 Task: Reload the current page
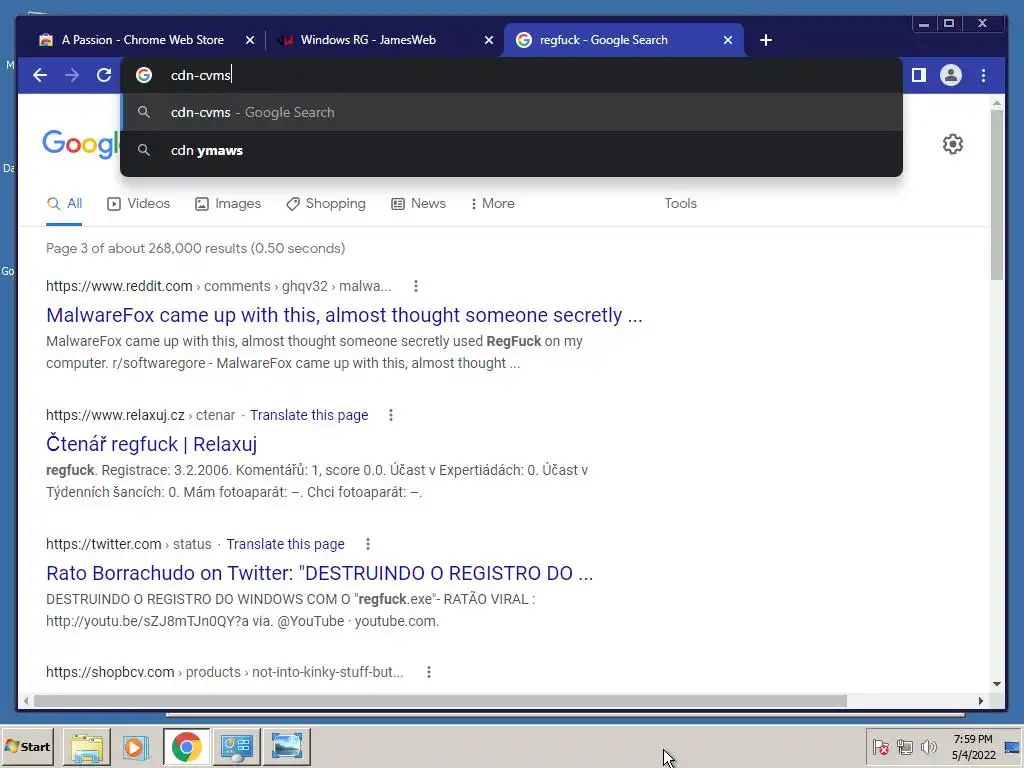coord(104,75)
